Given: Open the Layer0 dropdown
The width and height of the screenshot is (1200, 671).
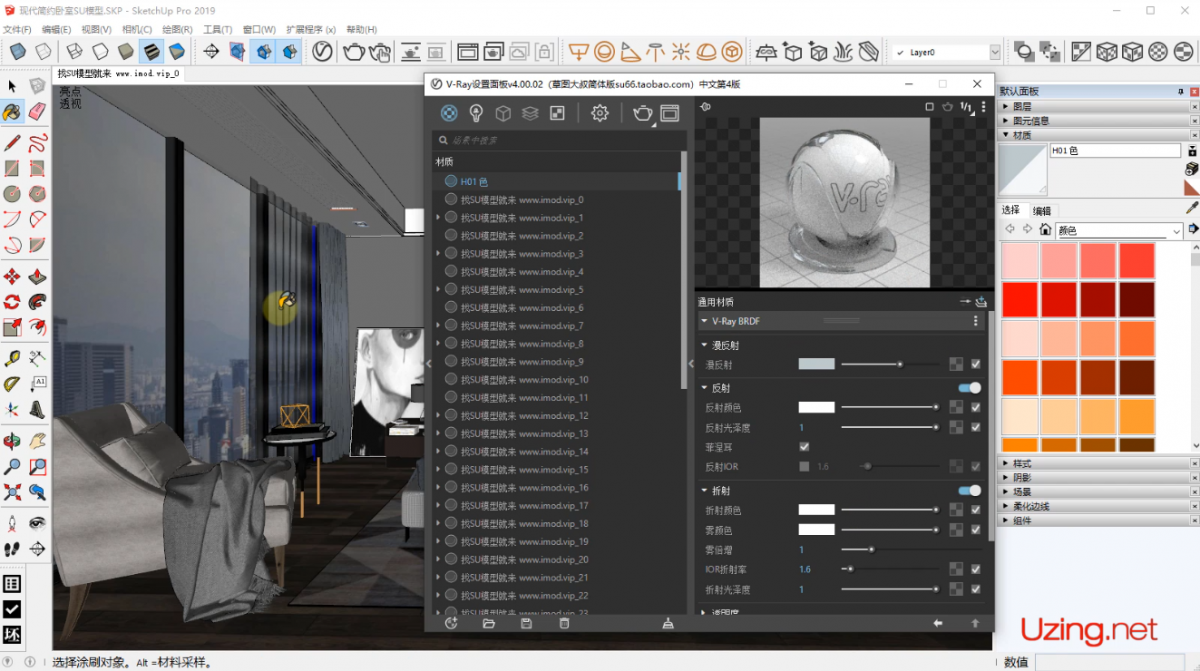Looking at the screenshot, I should (994, 52).
